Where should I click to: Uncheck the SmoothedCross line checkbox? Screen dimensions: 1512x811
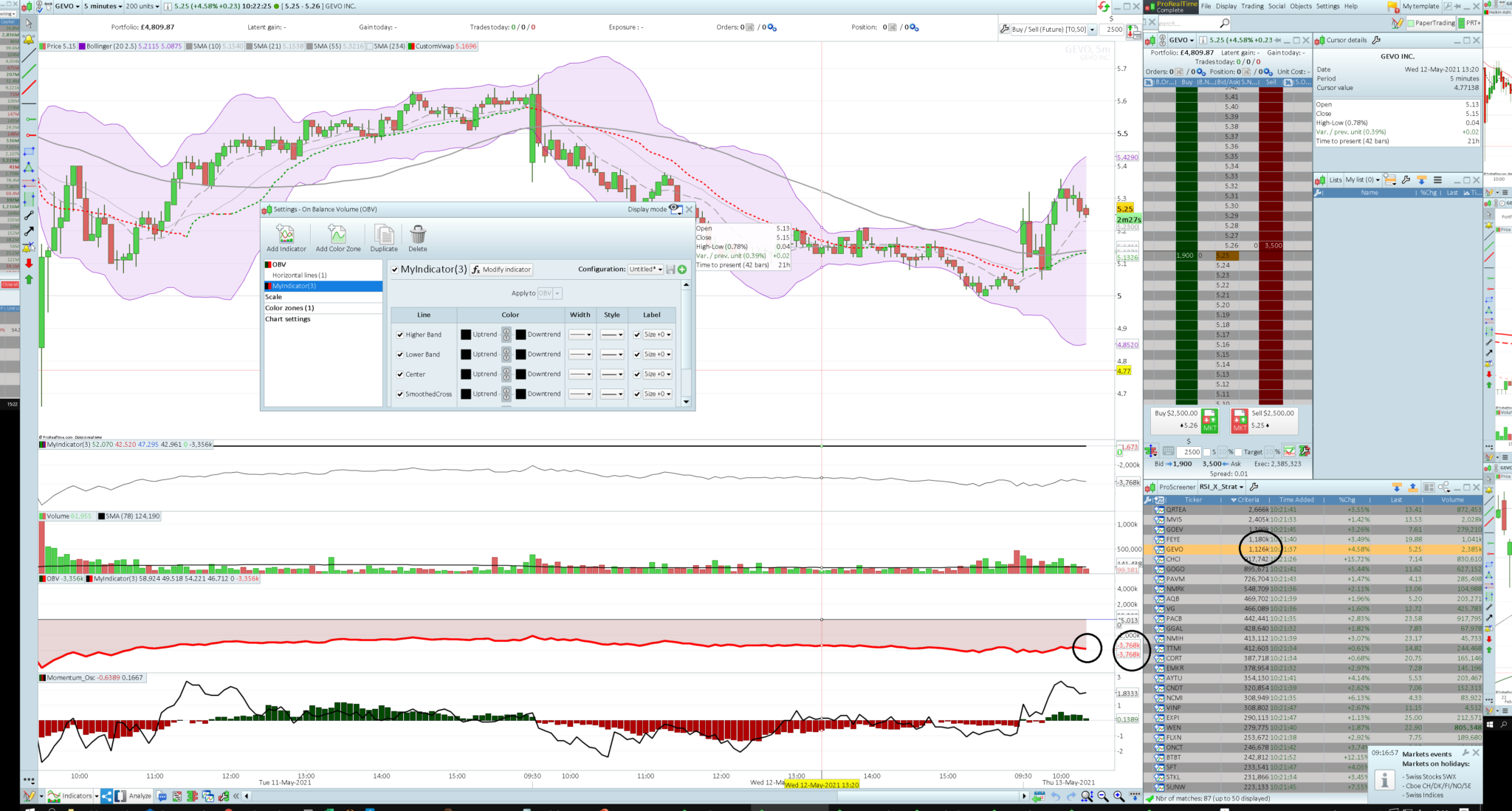400,394
